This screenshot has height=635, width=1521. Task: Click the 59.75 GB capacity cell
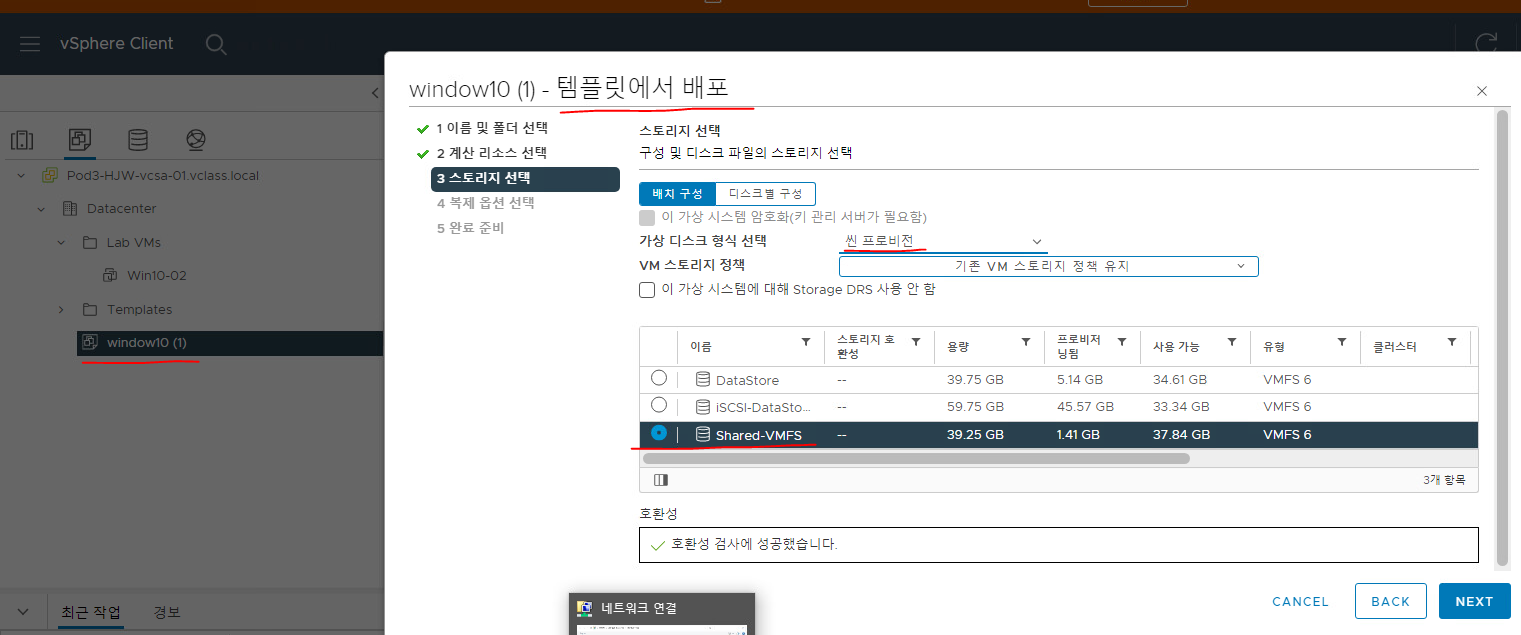point(974,407)
